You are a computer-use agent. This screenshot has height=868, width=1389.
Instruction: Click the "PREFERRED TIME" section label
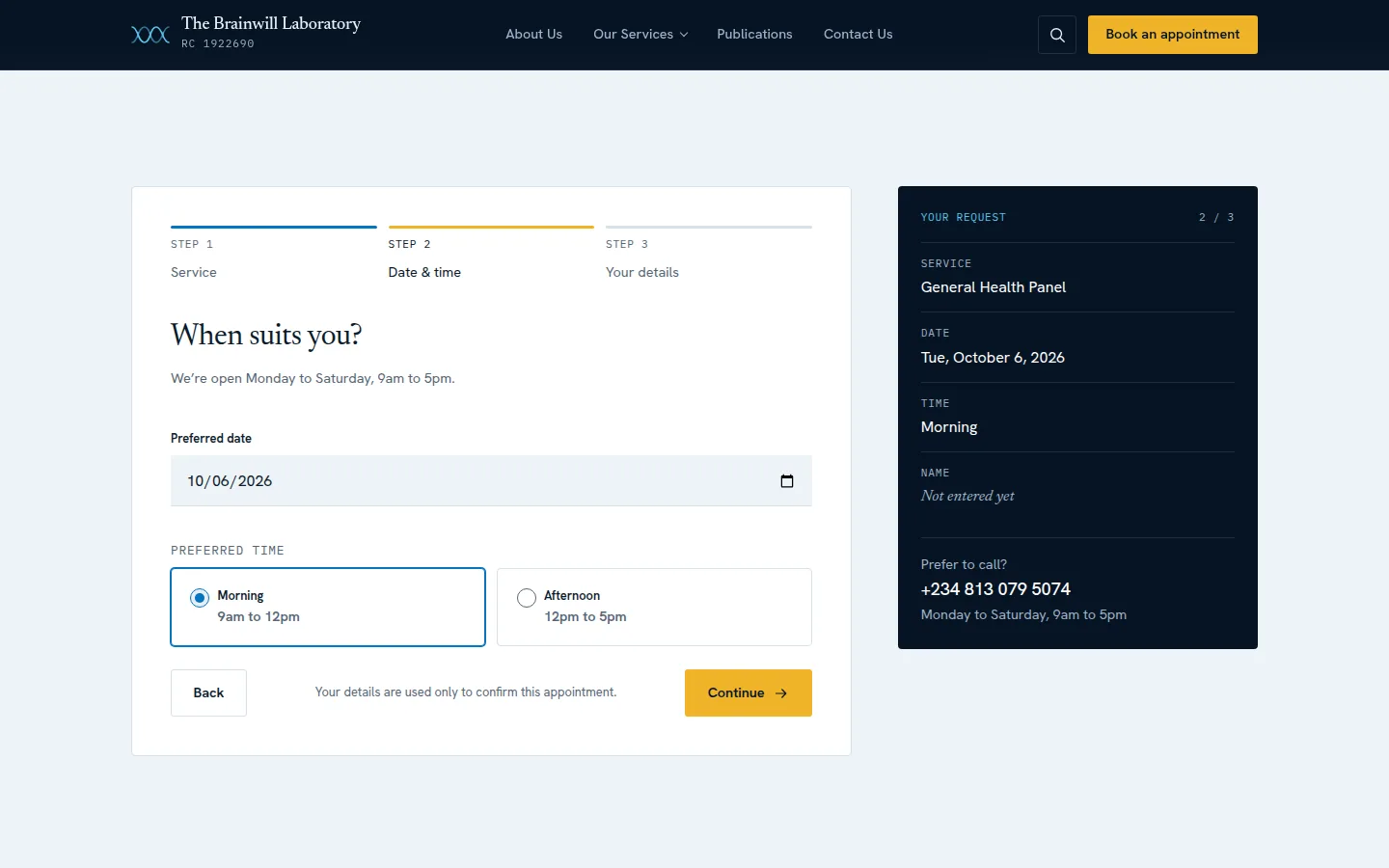228,551
